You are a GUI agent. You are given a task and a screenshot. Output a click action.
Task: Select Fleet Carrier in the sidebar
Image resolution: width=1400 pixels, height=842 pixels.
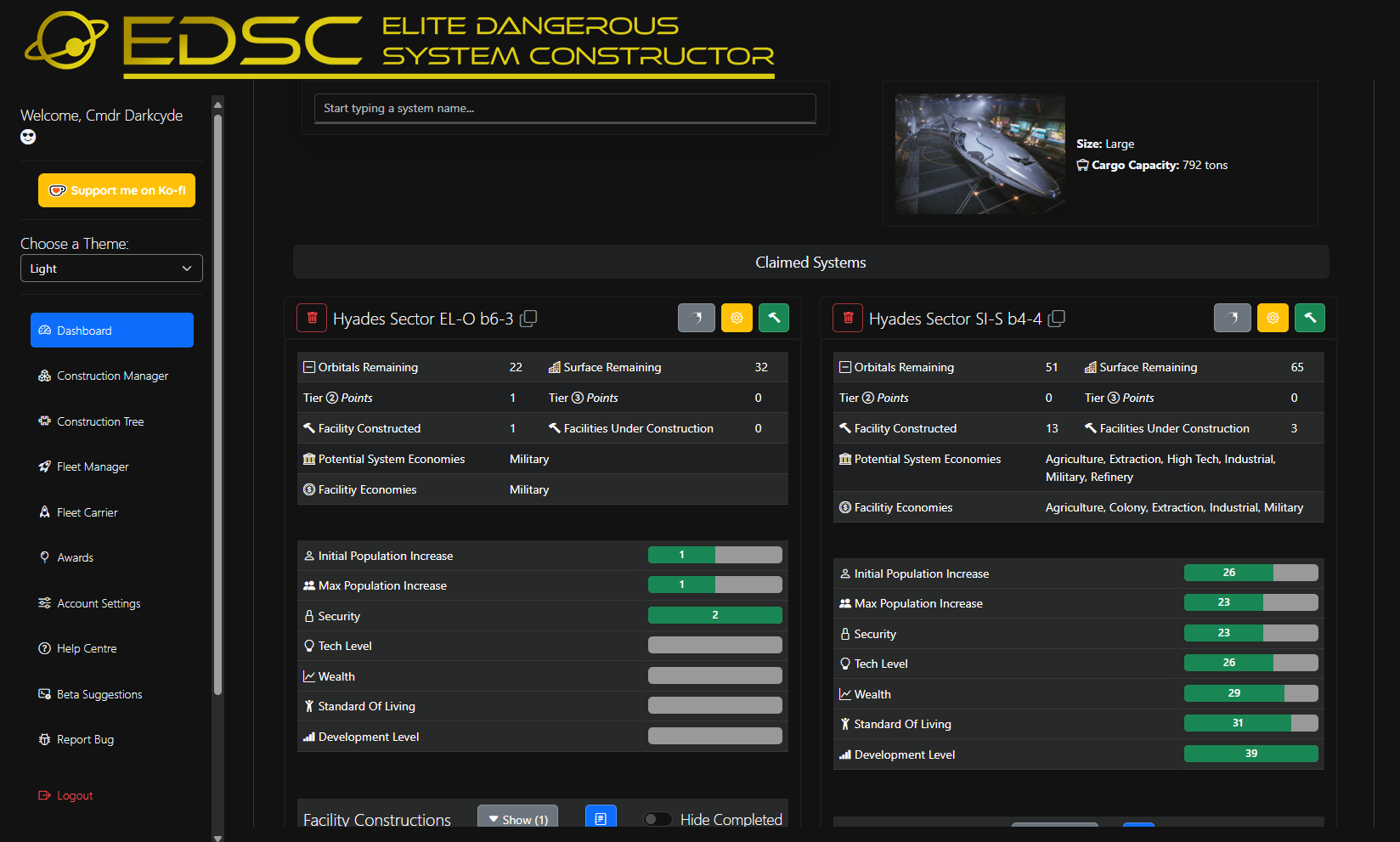[x=112, y=512]
